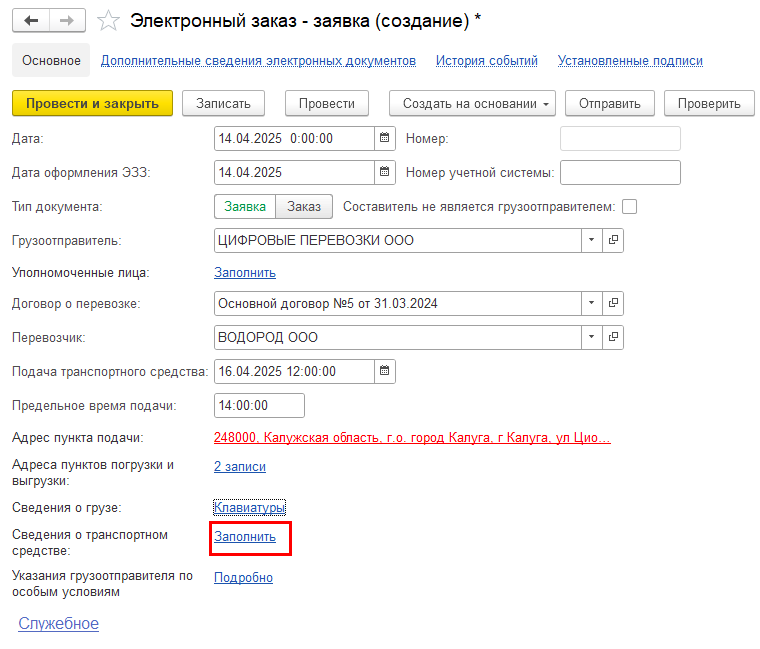760x649 pixels.
Task: Open the red Адрес пункта подачи link
Action: point(412,438)
